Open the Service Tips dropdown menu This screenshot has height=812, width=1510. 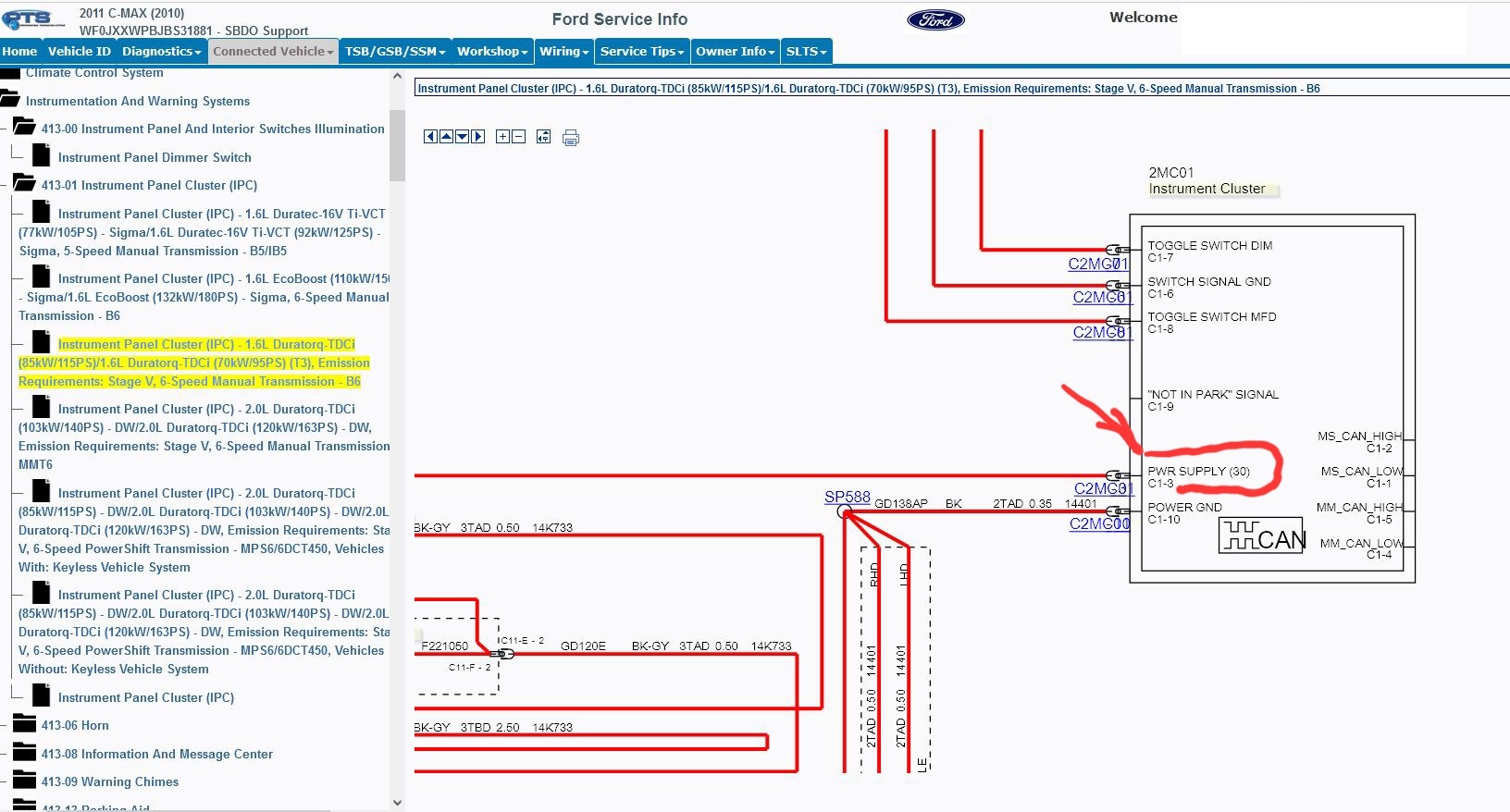point(642,52)
